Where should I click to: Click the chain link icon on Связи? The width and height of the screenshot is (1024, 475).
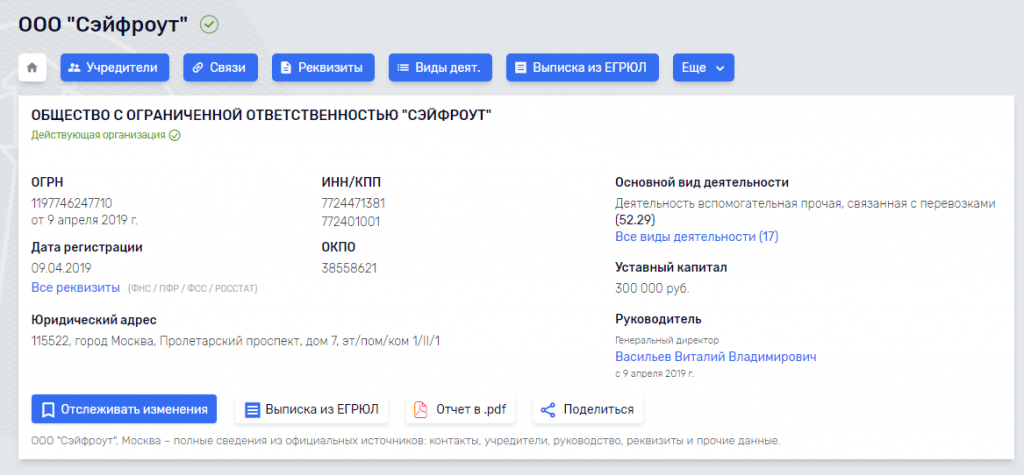click(197, 68)
